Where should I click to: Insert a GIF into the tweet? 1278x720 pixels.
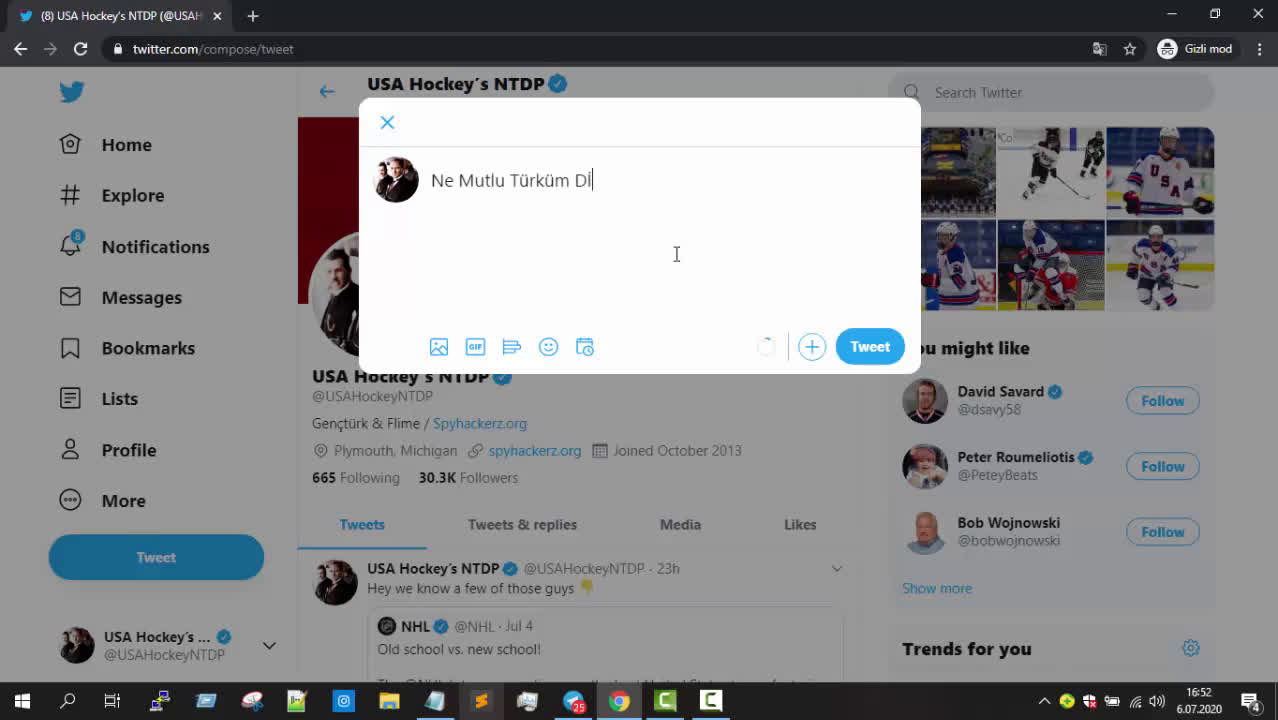coord(475,346)
